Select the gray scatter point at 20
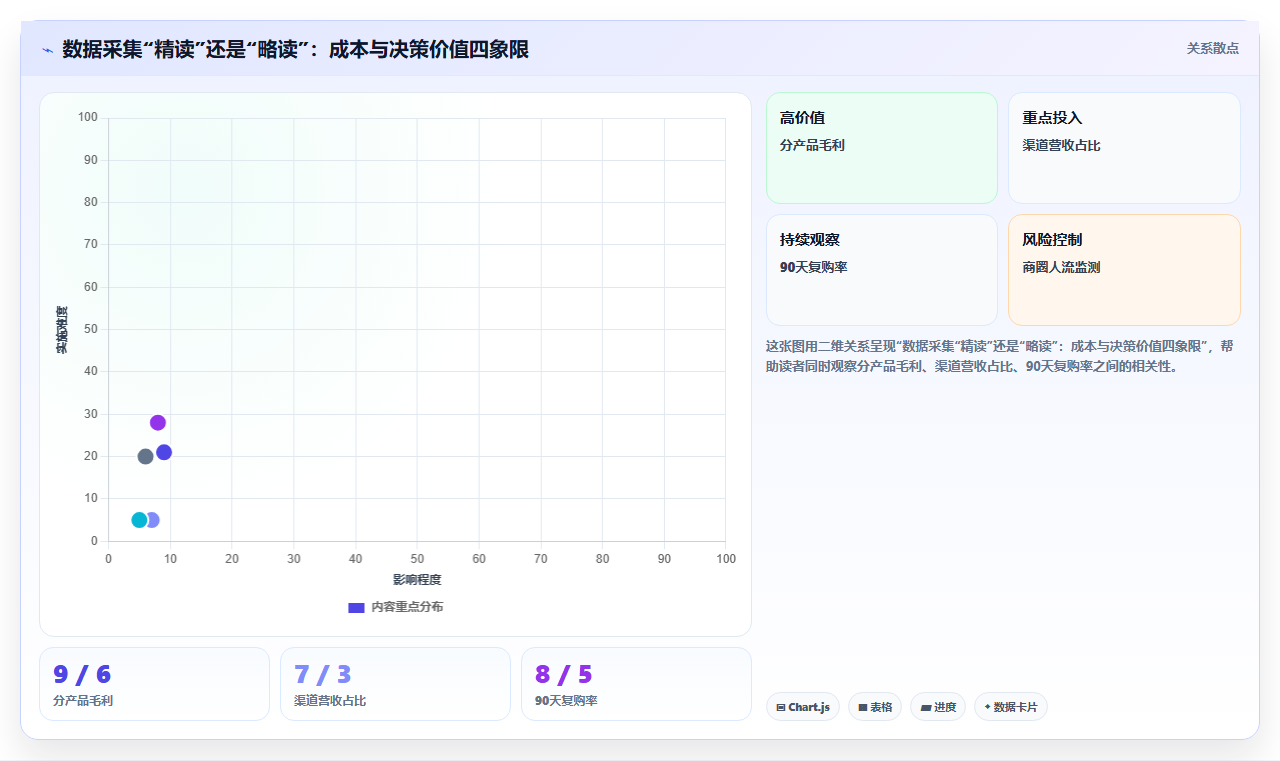 tap(145, 457)
